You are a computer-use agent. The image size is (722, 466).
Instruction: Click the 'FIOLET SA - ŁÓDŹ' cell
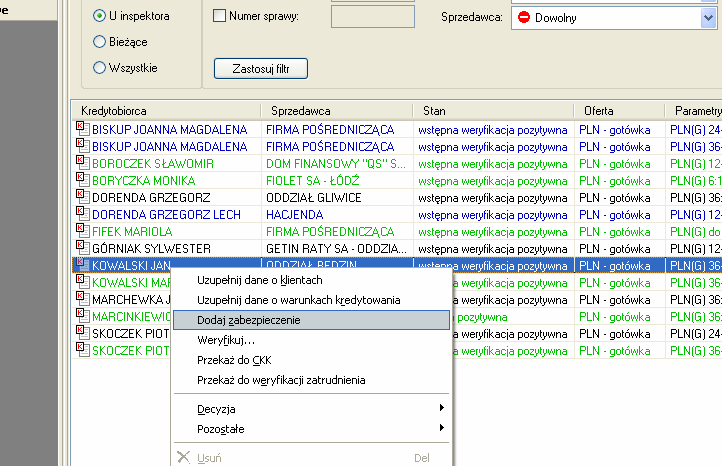click(337, 181)
